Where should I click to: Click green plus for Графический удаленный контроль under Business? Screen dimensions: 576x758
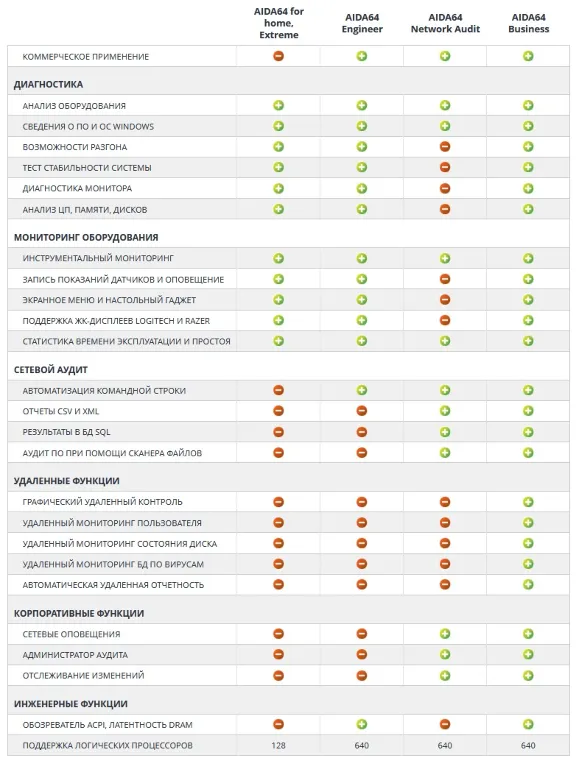(x=528, y=502)
